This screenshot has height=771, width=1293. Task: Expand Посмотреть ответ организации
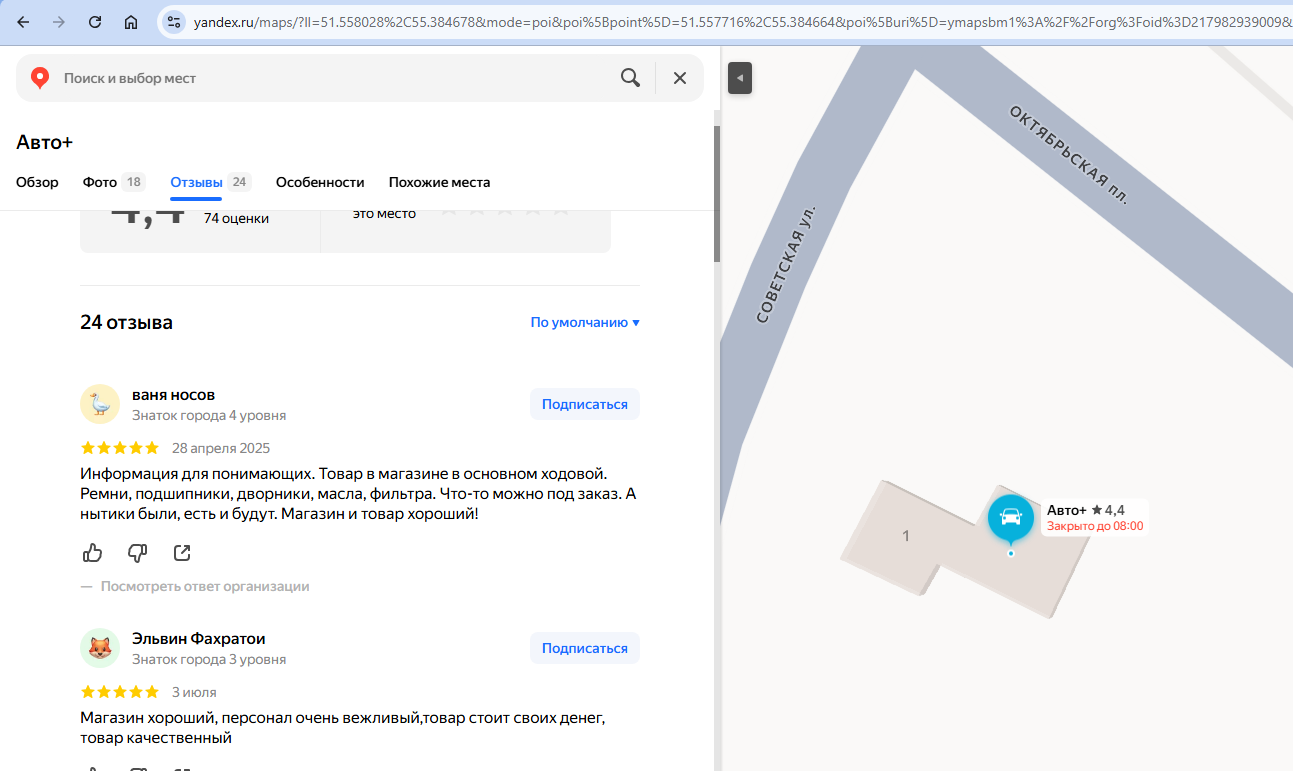[x=205, y=586]
